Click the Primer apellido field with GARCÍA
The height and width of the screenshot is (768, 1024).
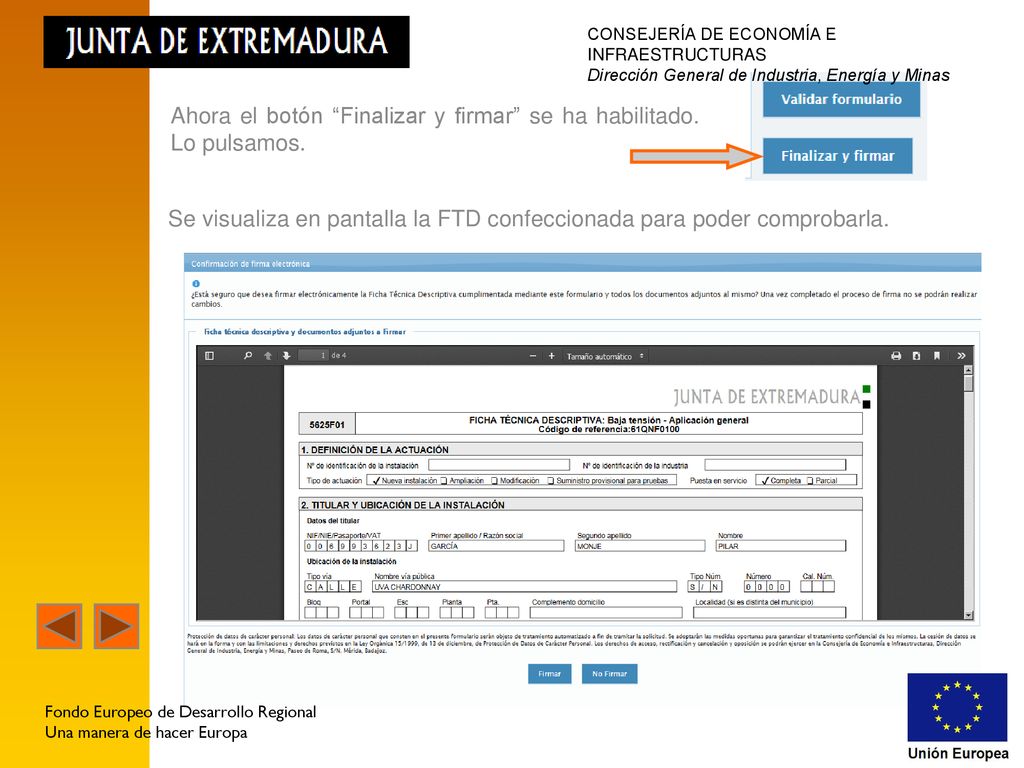[496, 546]
